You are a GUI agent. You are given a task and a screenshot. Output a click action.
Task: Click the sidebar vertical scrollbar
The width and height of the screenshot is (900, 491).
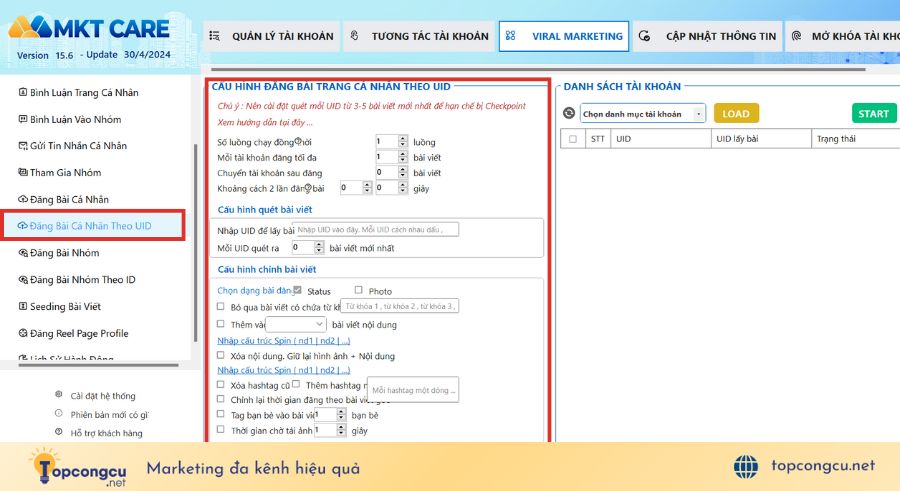[x=196, y=243]
